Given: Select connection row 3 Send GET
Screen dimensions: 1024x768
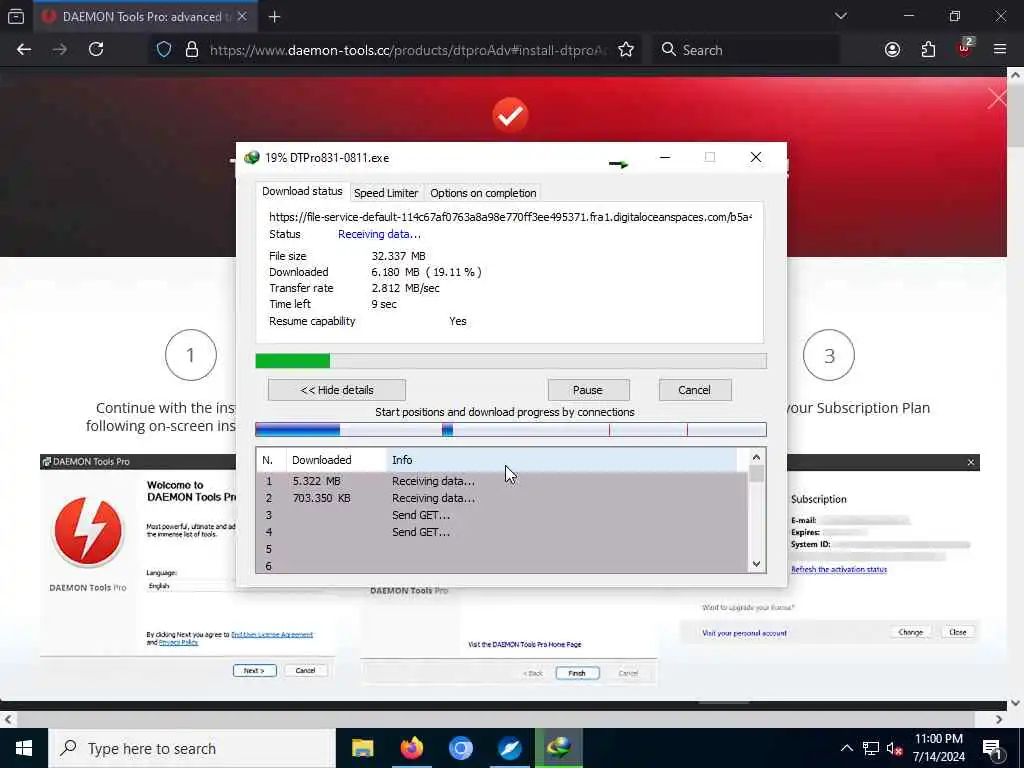Looking at the screenshot, I should point(502,515).
